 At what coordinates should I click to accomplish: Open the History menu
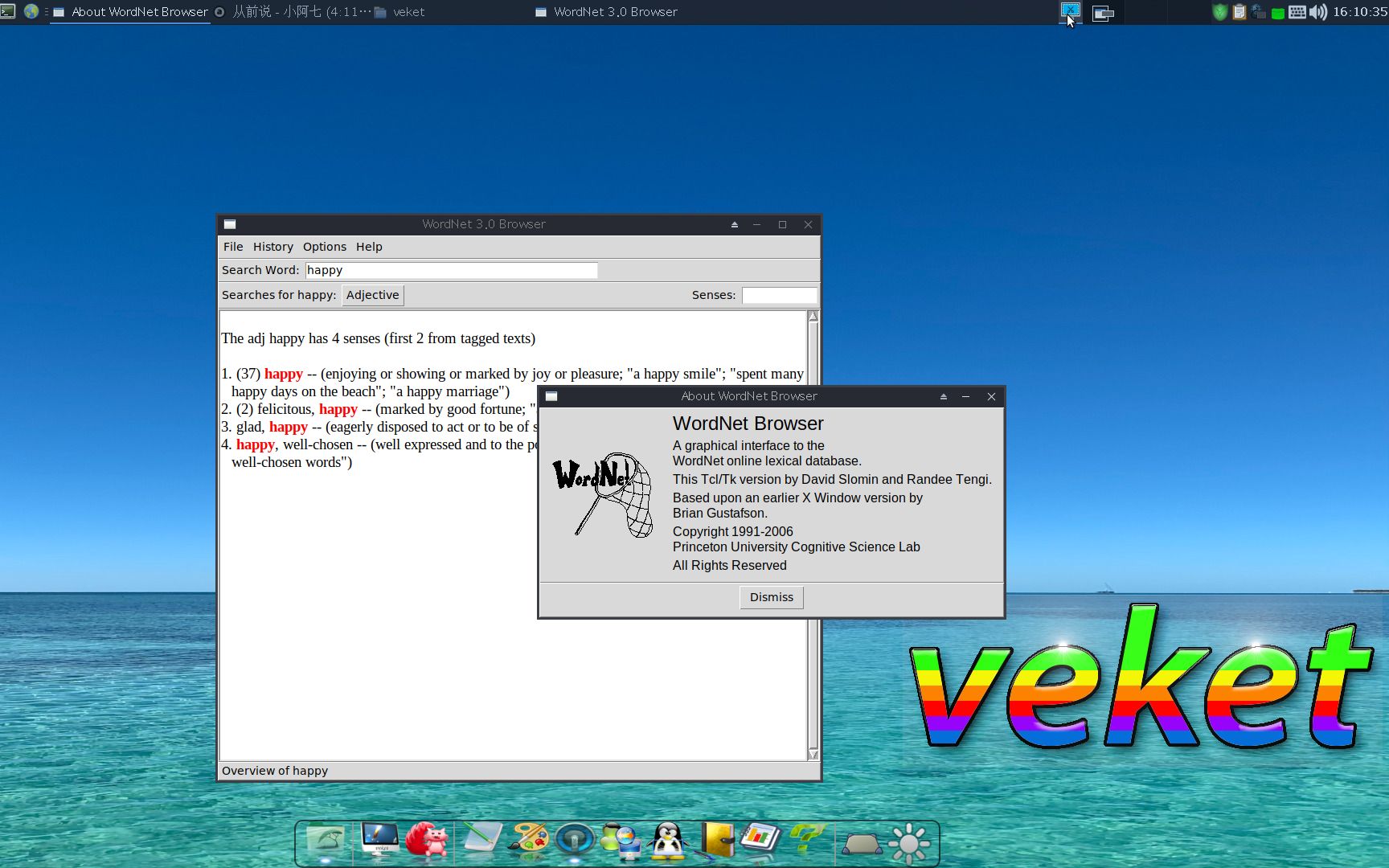(273, 247)
